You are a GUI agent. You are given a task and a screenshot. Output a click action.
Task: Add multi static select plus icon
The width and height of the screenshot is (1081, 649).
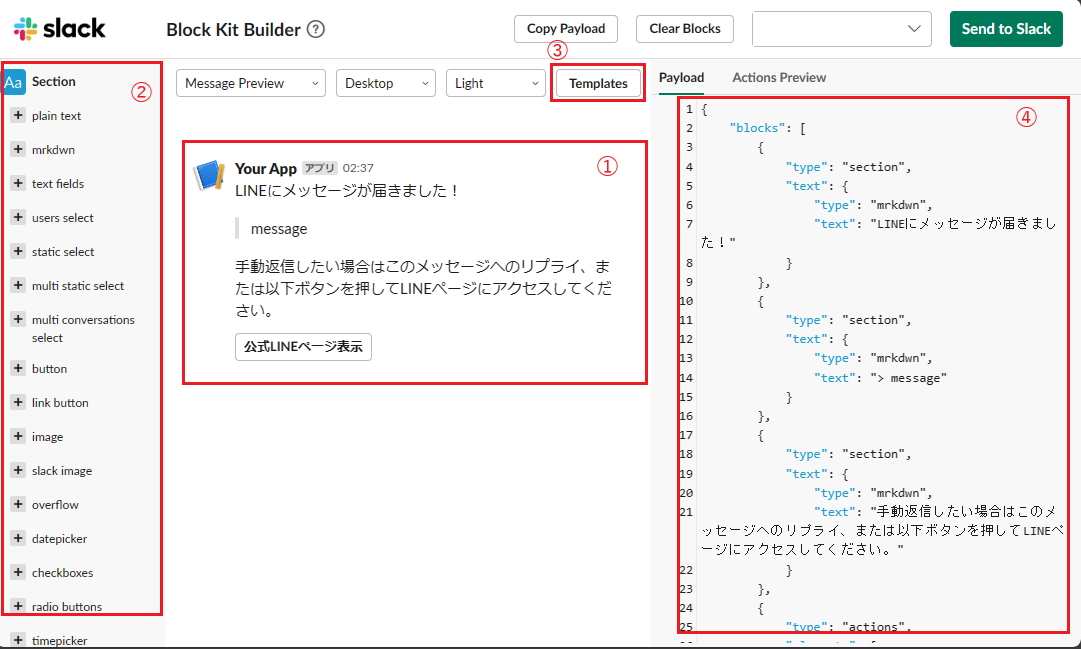pyautogui.click(x=19, y=285)
